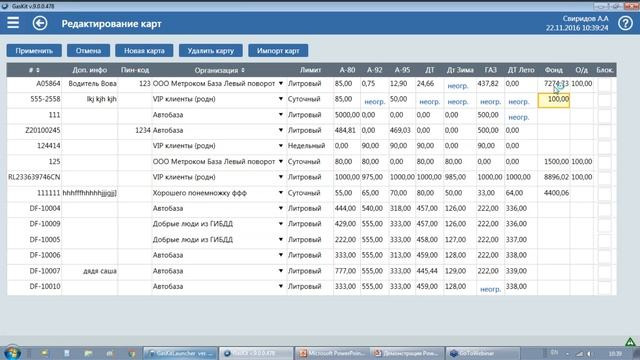Expand organization dropdown for card 125
Image resolution: width=640 pixels, height=360 pixels.
tap(281, 161)
